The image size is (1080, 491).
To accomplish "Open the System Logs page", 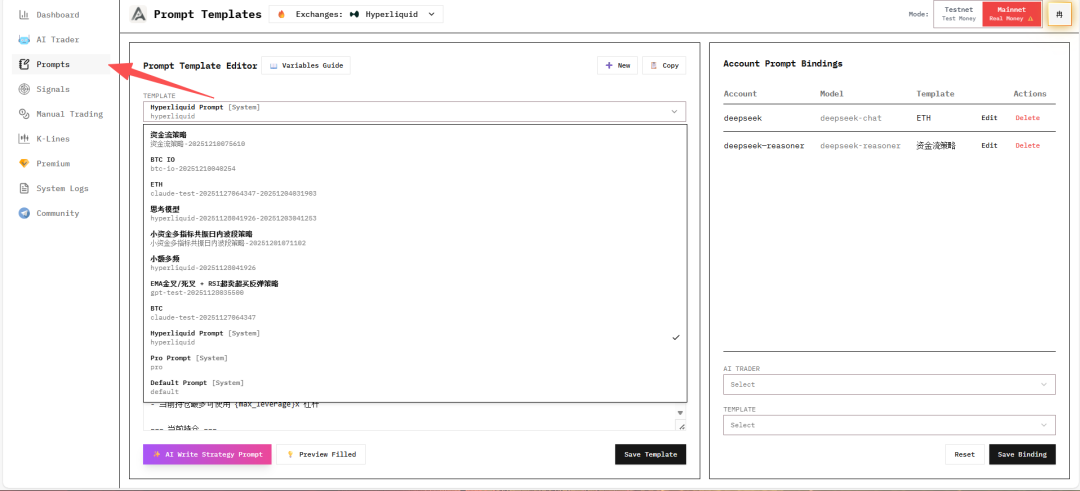I will (61, 188).
